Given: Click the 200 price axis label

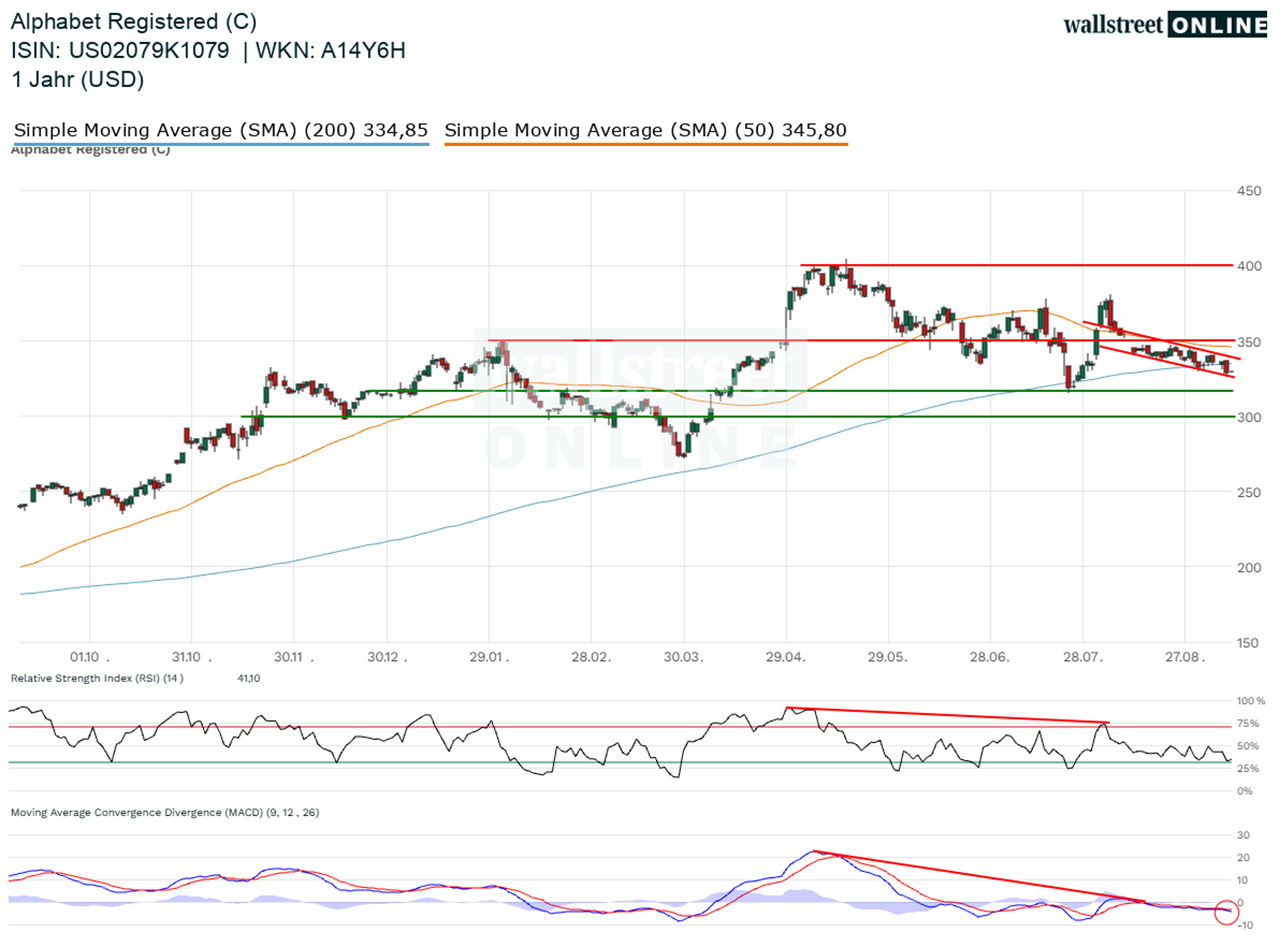Looking at the screenshot, I should click(x=1250, y=568).
